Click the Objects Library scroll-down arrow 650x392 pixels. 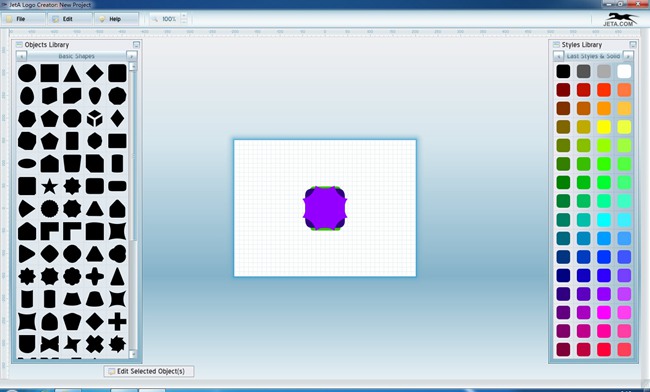pos(133,353)
